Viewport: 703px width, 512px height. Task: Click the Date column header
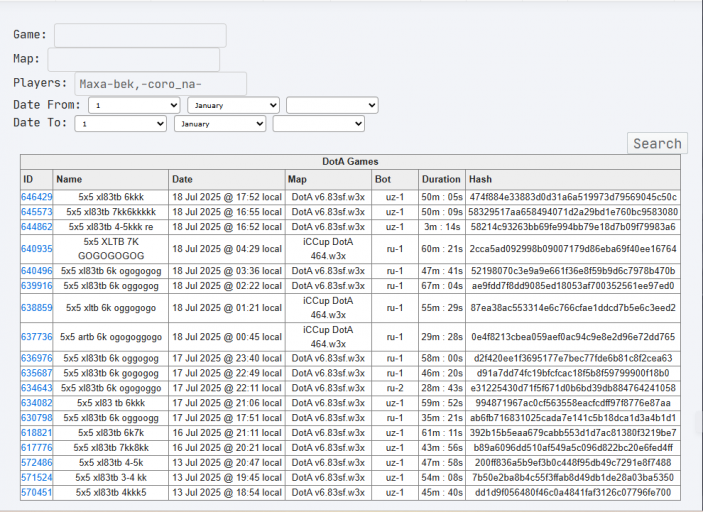click(x=227, y=179)
